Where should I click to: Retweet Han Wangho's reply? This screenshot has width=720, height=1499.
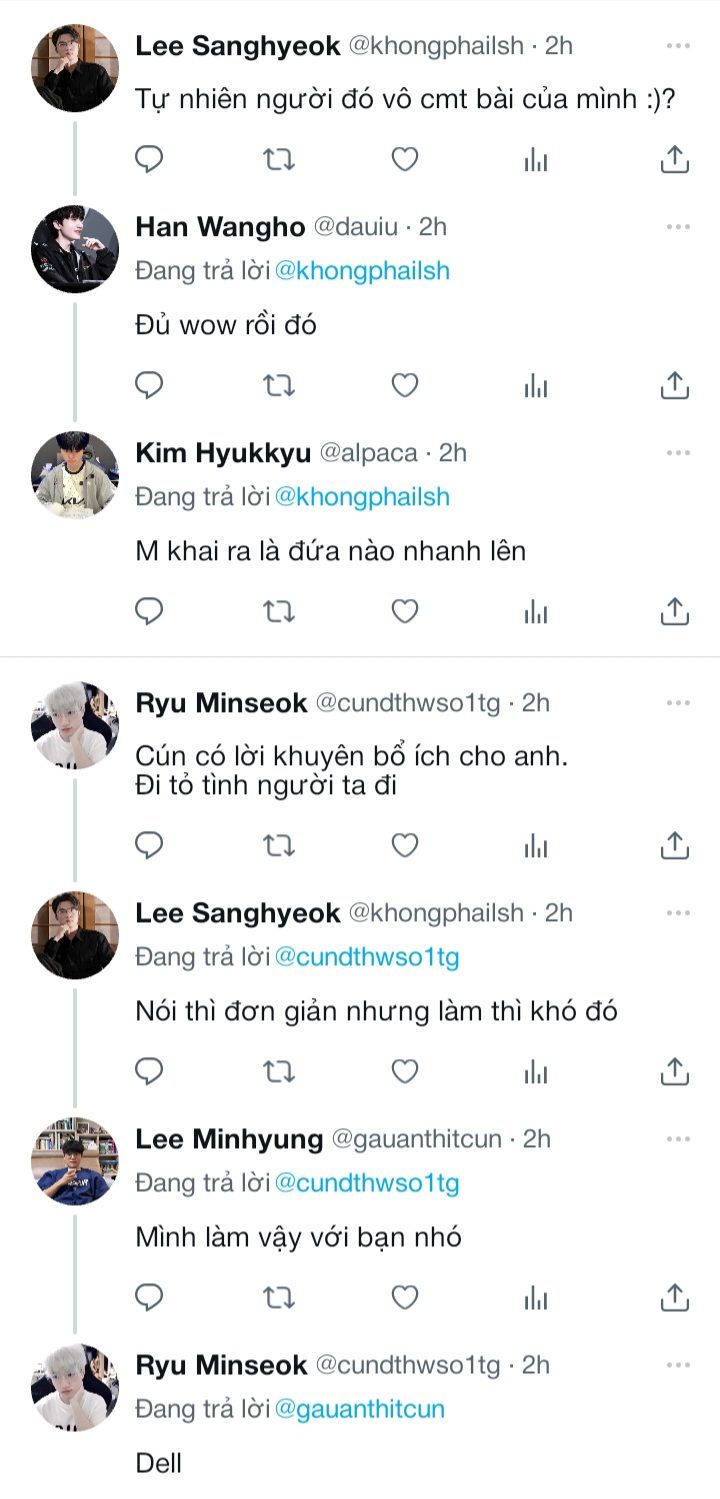click(278, 385)
